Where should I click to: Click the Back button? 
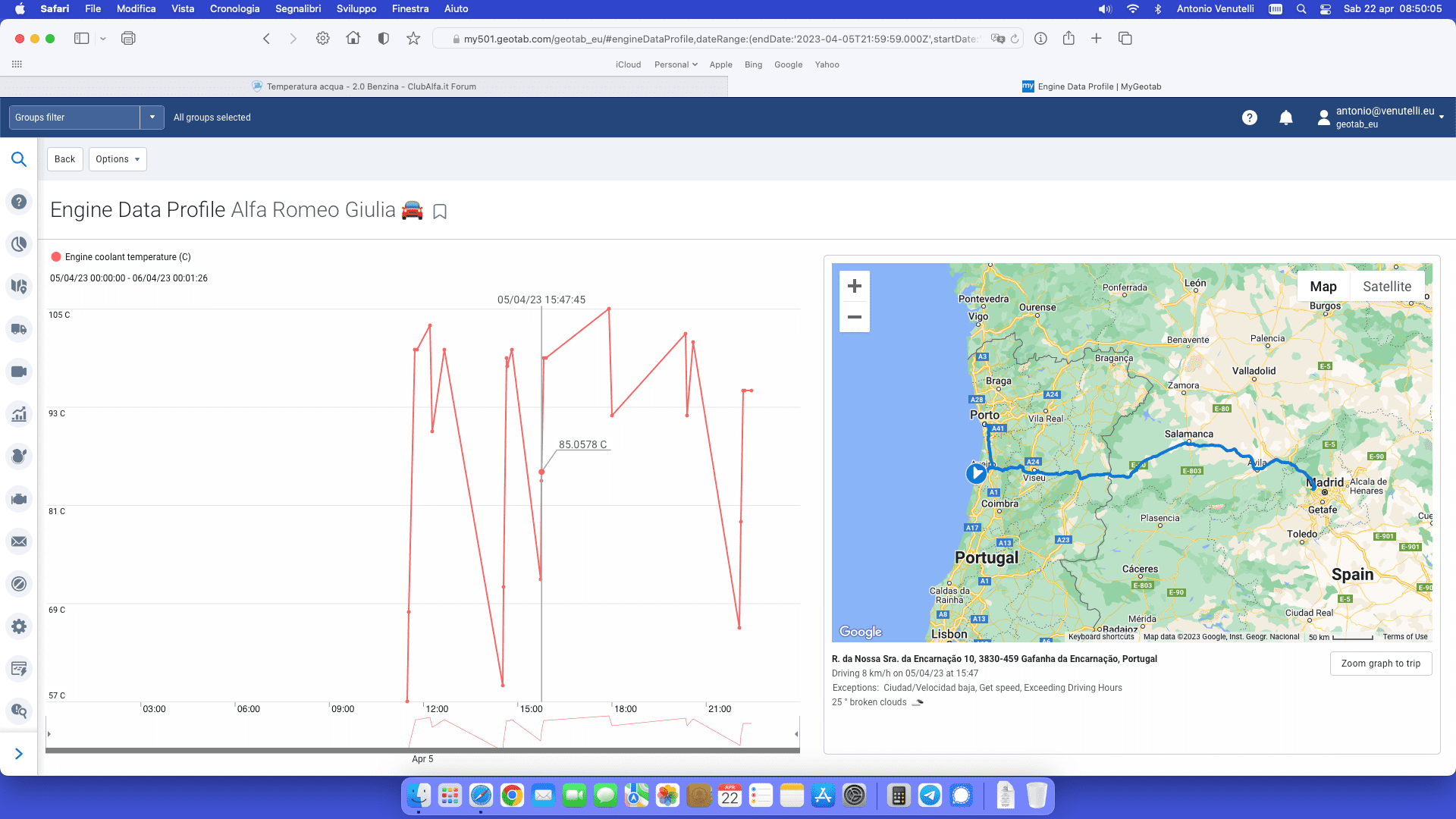[64, 159]
